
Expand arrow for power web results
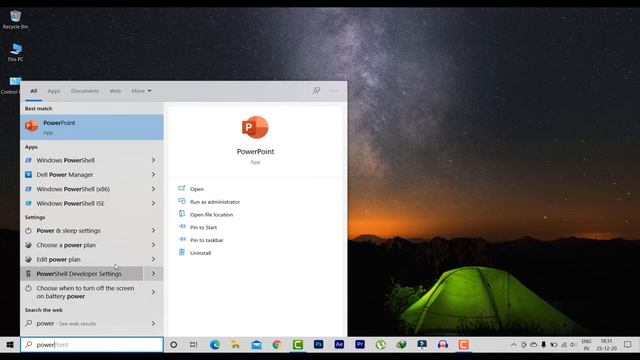153,323
